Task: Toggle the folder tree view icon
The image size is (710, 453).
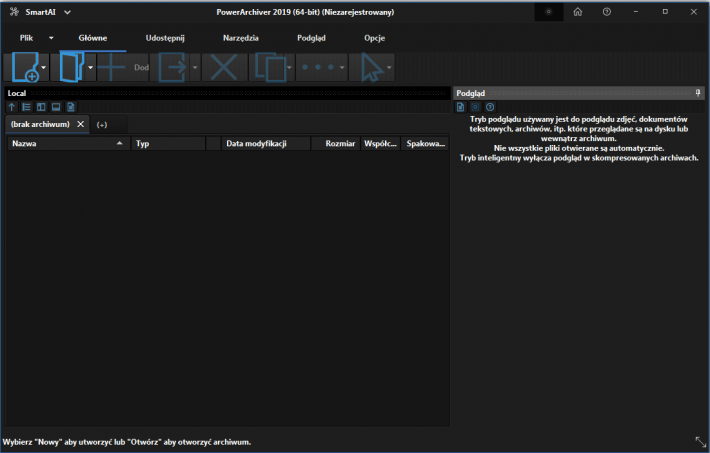Action: point(26,107)
